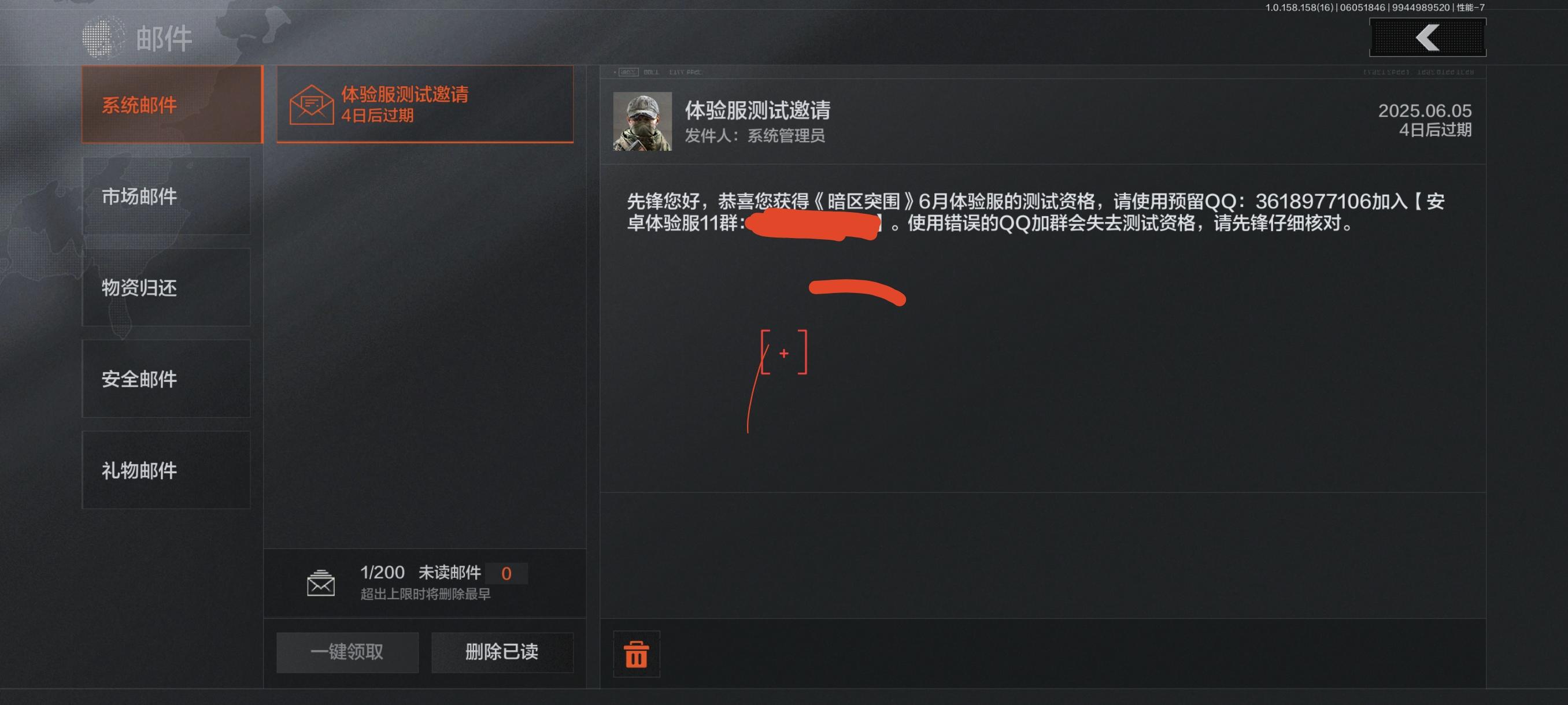Click the globe icon beside 邮件 title
The image size is (1568, 705).
click(104, 38)
